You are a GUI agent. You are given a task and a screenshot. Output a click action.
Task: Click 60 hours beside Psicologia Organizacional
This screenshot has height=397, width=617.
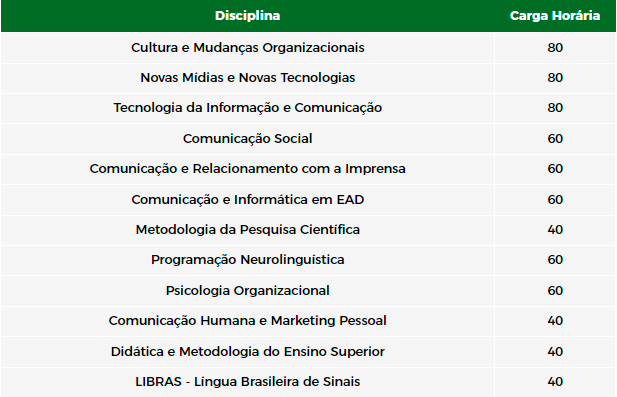pyautogui.click(x=555, y=290)
